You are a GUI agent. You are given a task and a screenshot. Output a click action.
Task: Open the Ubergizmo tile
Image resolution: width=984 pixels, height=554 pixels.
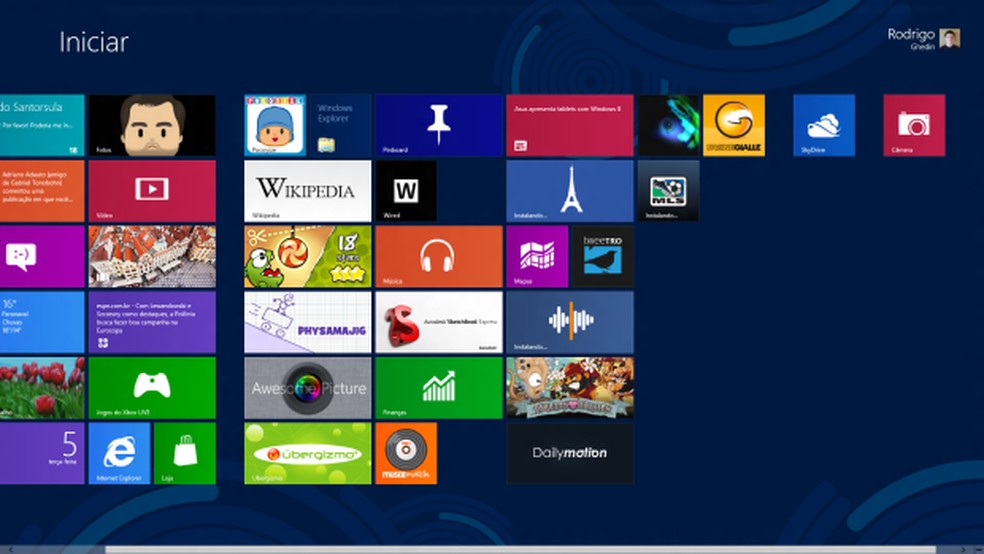(308, 453)
